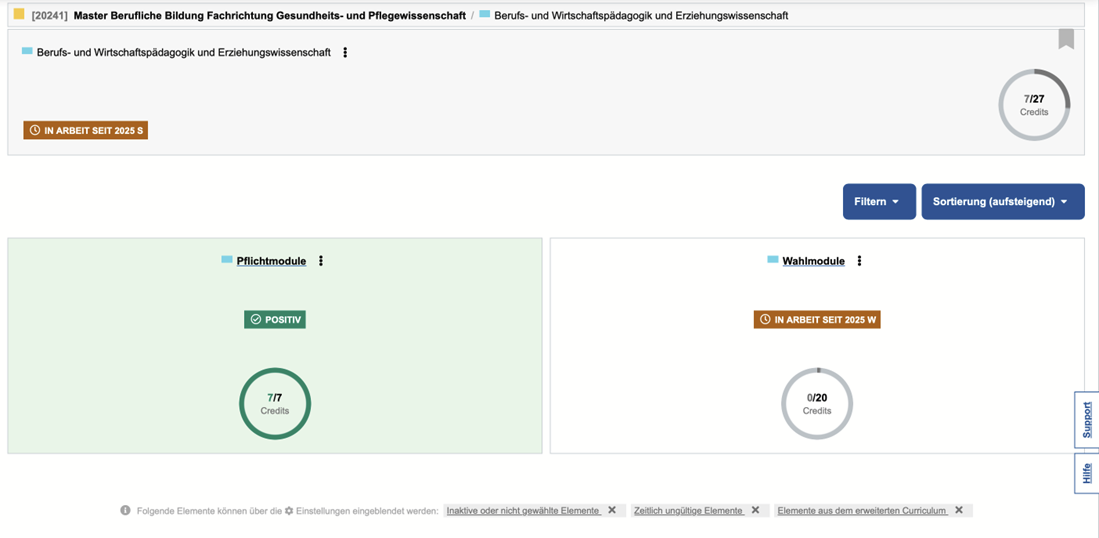The height and width of the screenshot is (538, 1099).
Task: Open the Filtern dropdown
Action: 878,201
